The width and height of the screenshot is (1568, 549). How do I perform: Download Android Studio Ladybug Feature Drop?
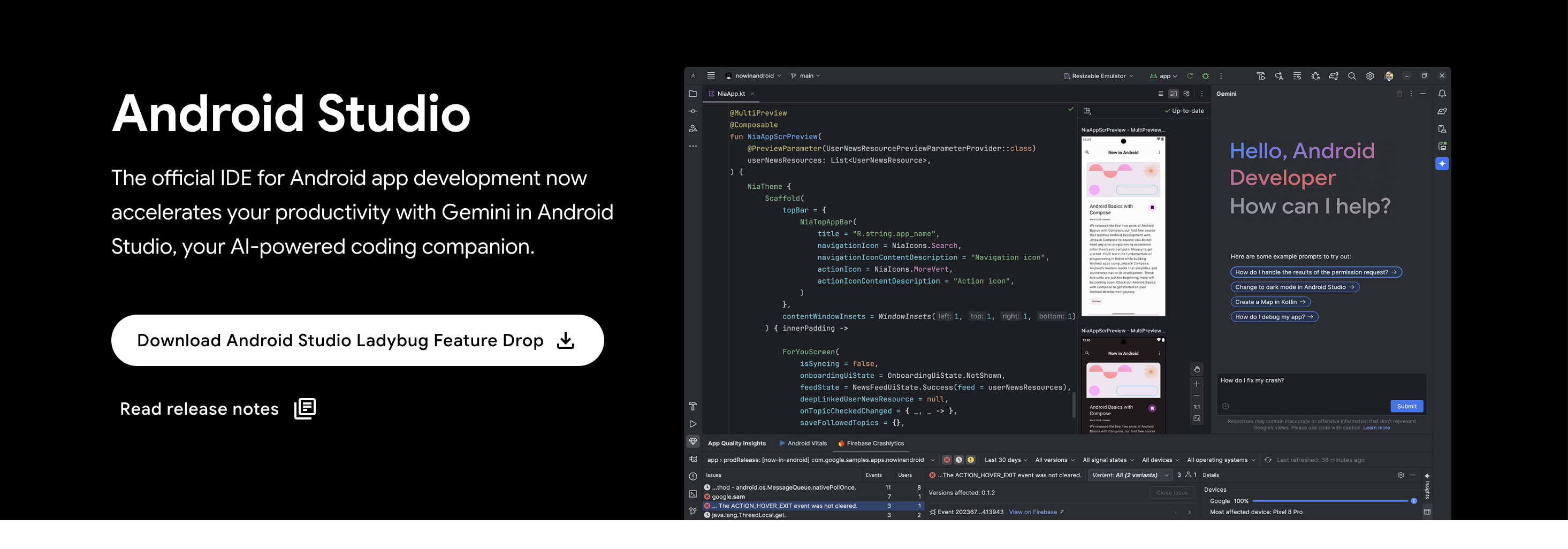click(x=357, y=340)
